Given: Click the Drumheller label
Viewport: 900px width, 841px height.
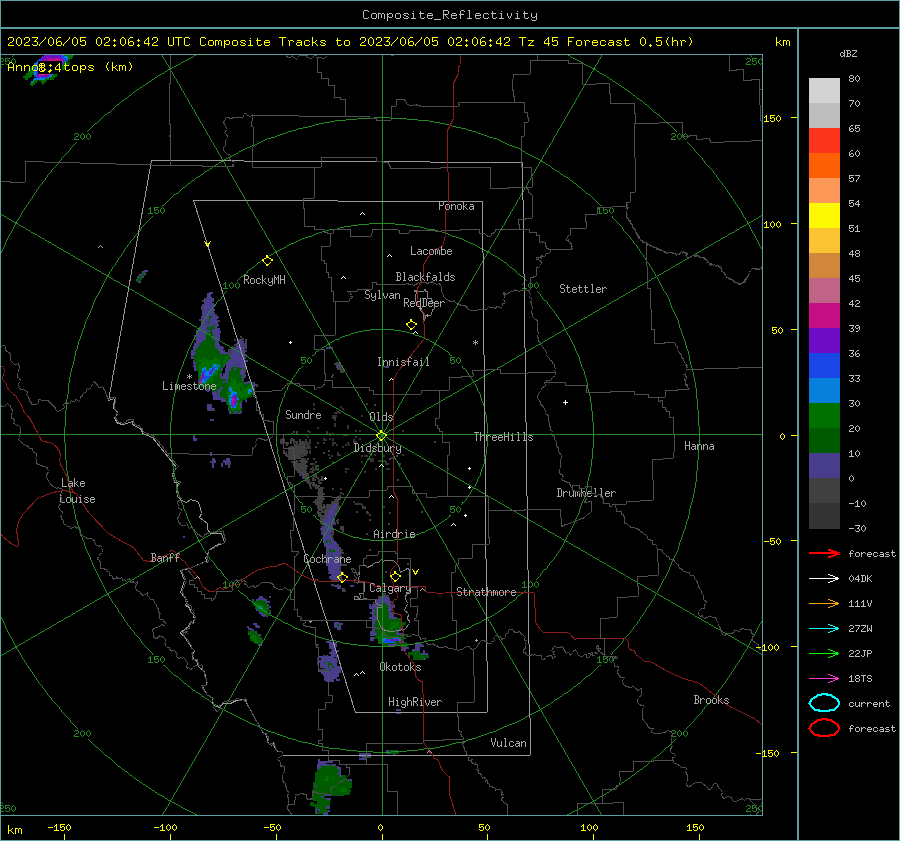Looking at the screenshot, I should pyautogui.click(x=586, y=493).
